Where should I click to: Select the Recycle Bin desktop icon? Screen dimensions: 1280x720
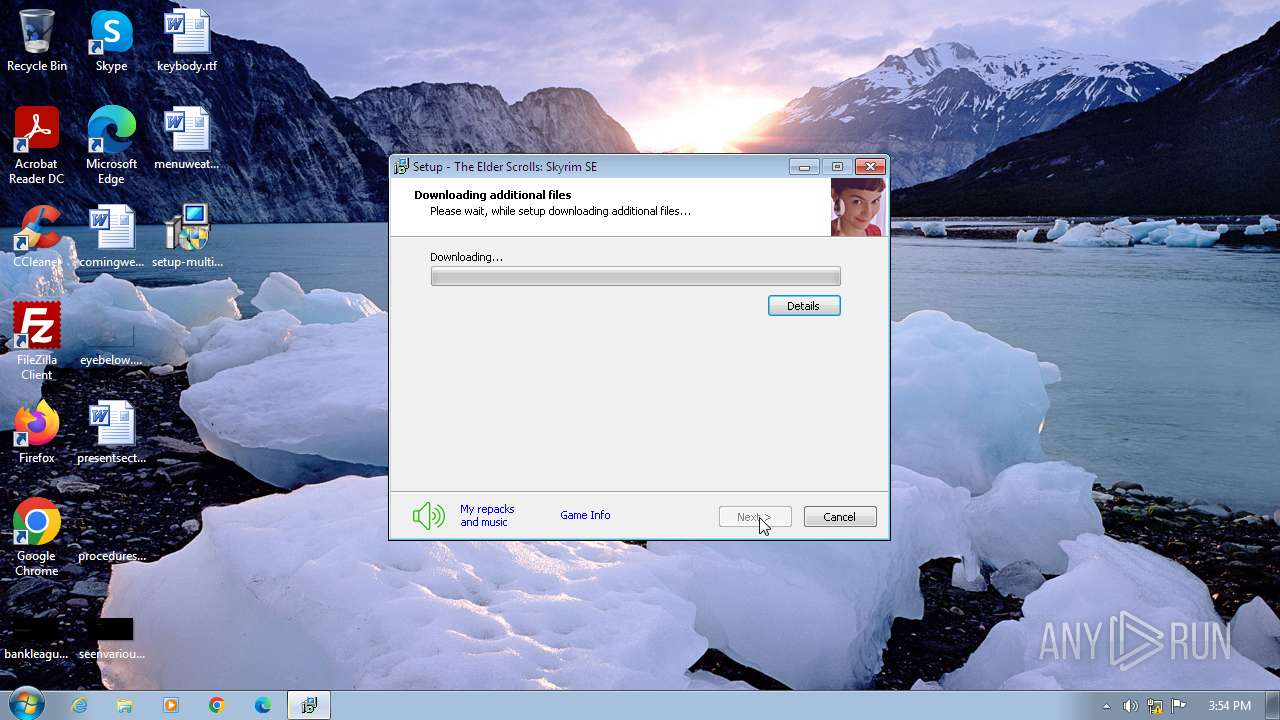point(37,41)
